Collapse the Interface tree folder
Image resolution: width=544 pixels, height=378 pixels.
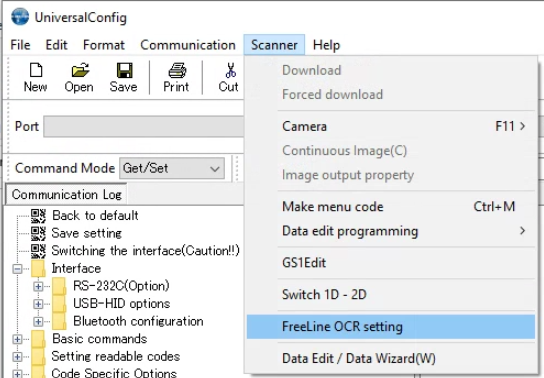17,269
